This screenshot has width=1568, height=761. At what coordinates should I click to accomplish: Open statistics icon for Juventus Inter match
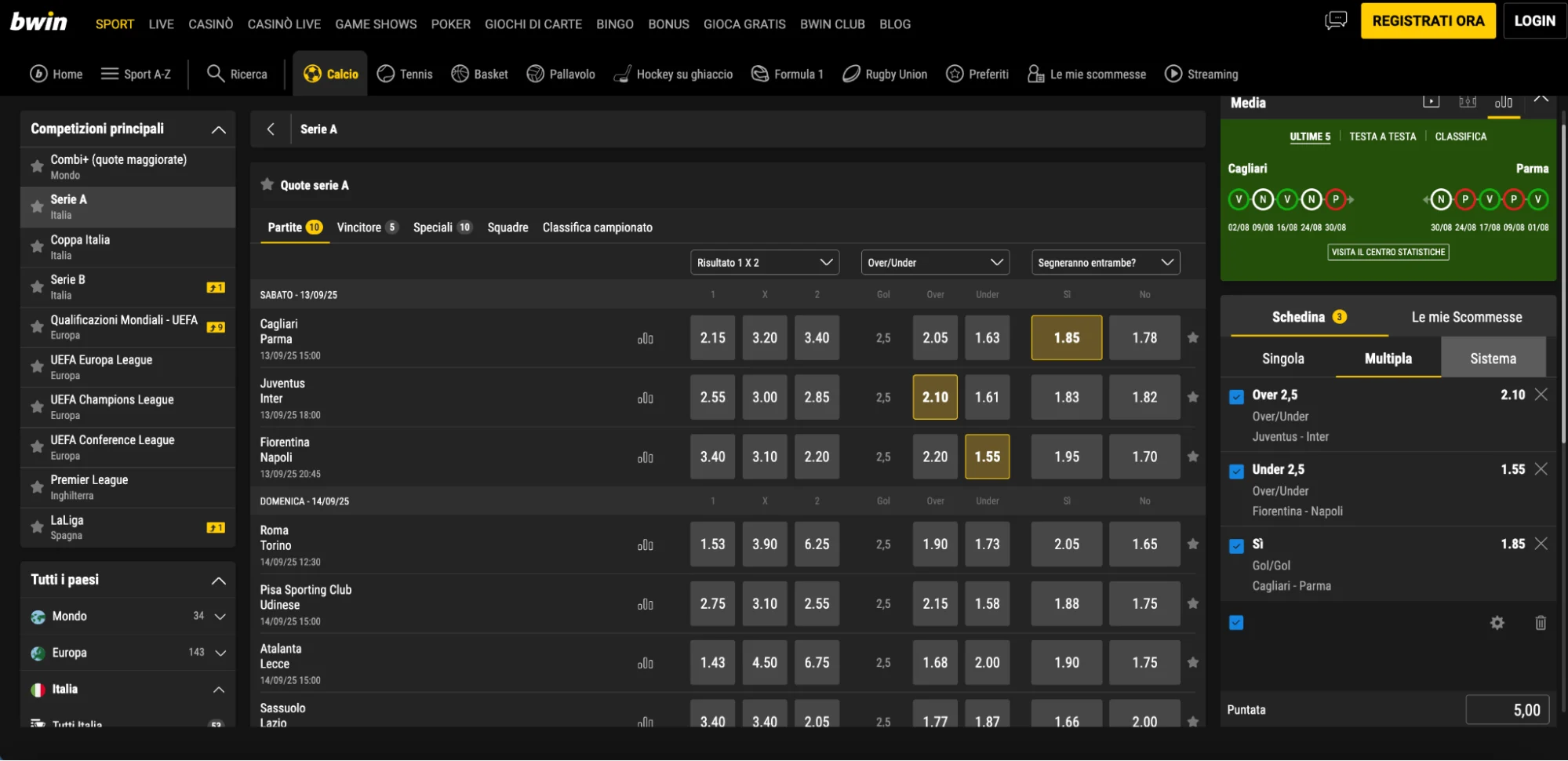click(645, 398)
